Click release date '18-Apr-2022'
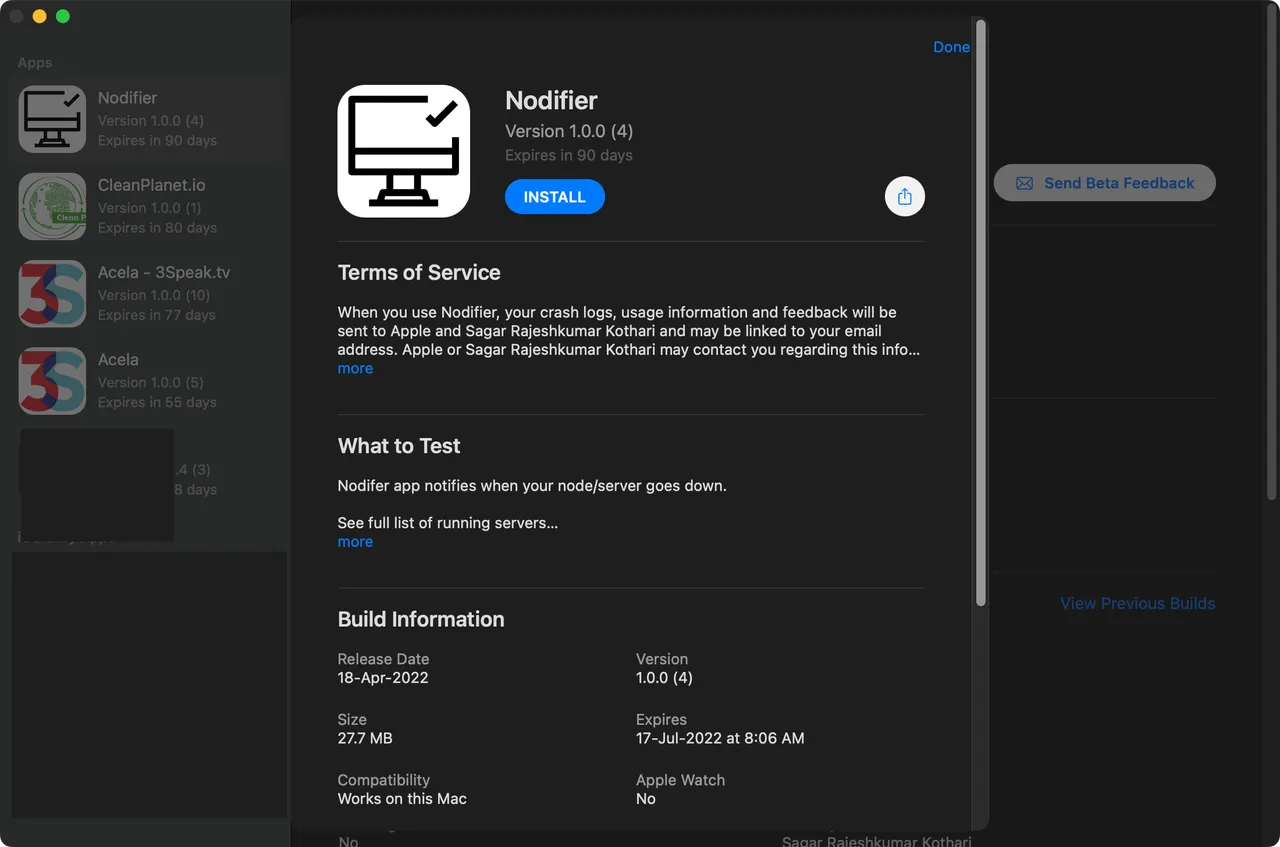Viewport: 1280px width, 847px height. click(383, 677)
